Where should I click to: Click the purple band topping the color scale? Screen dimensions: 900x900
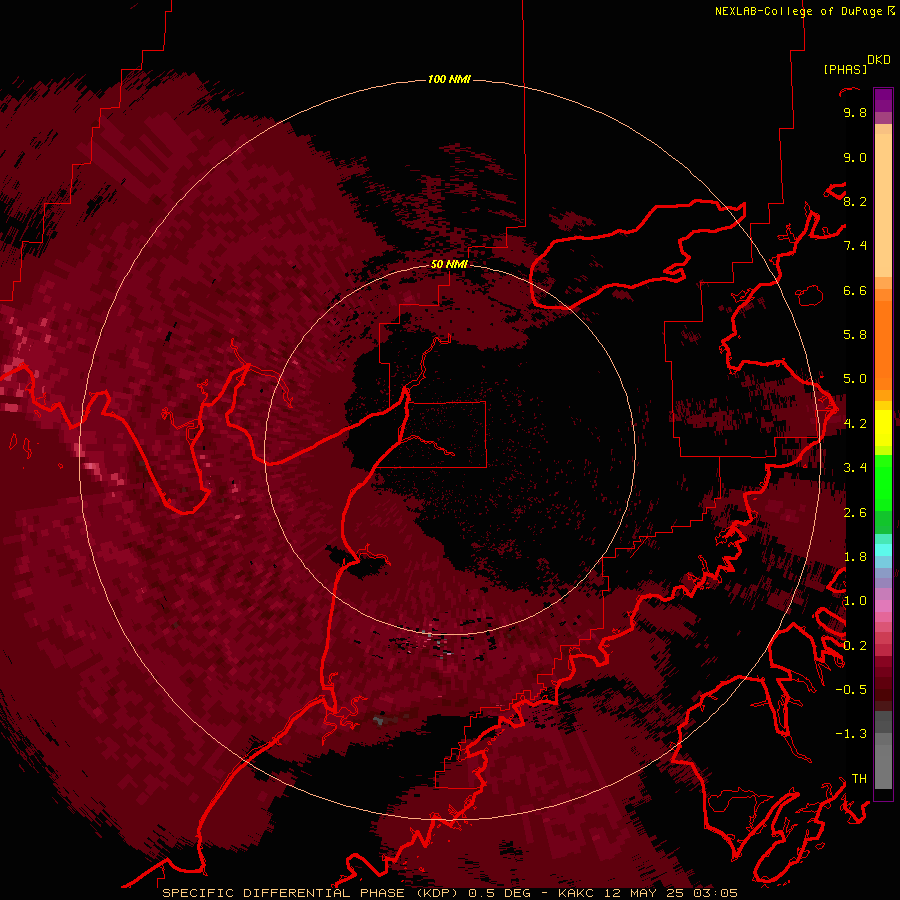click(x=883, y=100)
